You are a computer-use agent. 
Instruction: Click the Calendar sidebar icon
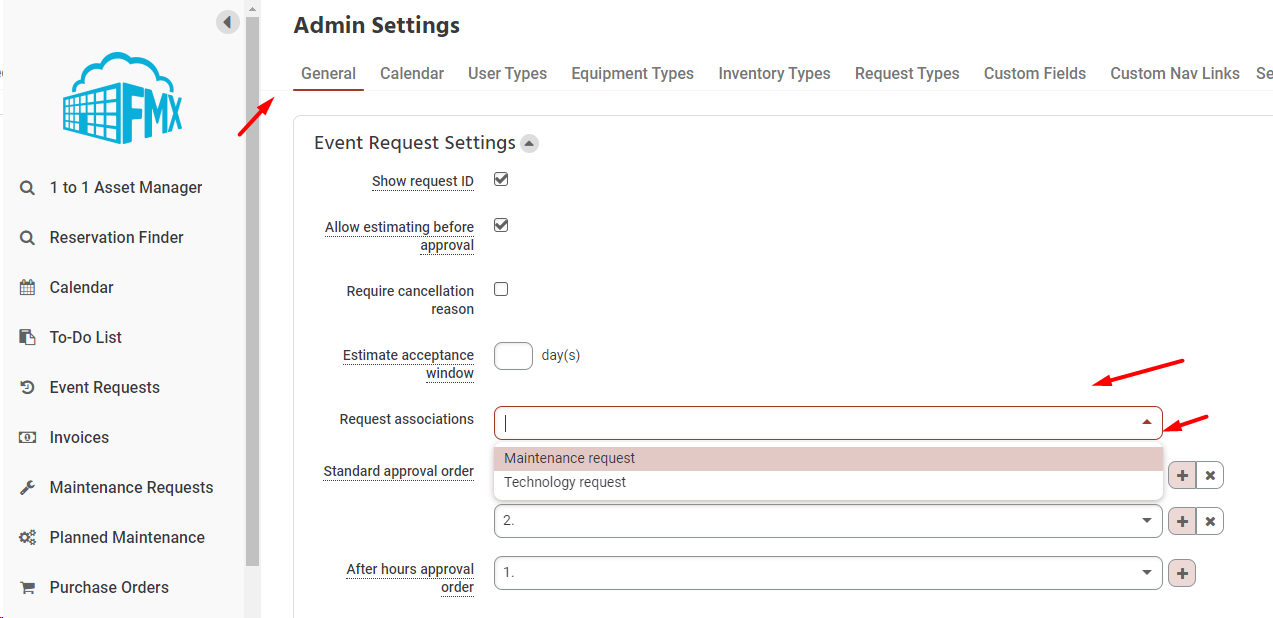coord(28,287)
